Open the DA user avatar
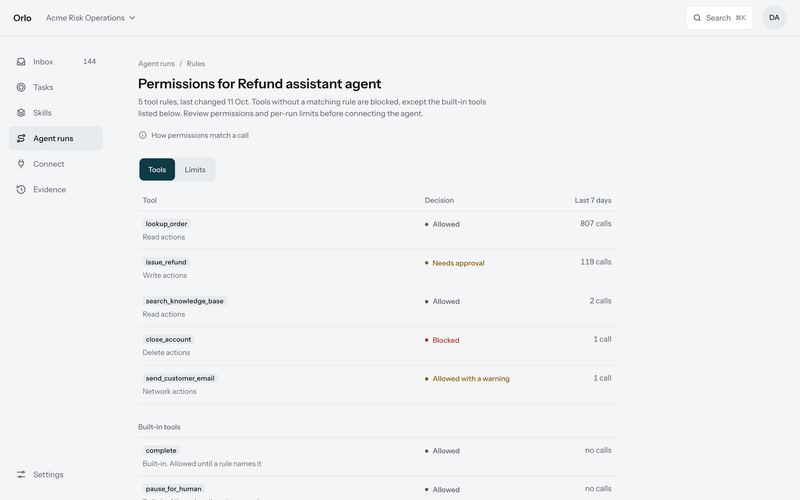 point(774,18)
